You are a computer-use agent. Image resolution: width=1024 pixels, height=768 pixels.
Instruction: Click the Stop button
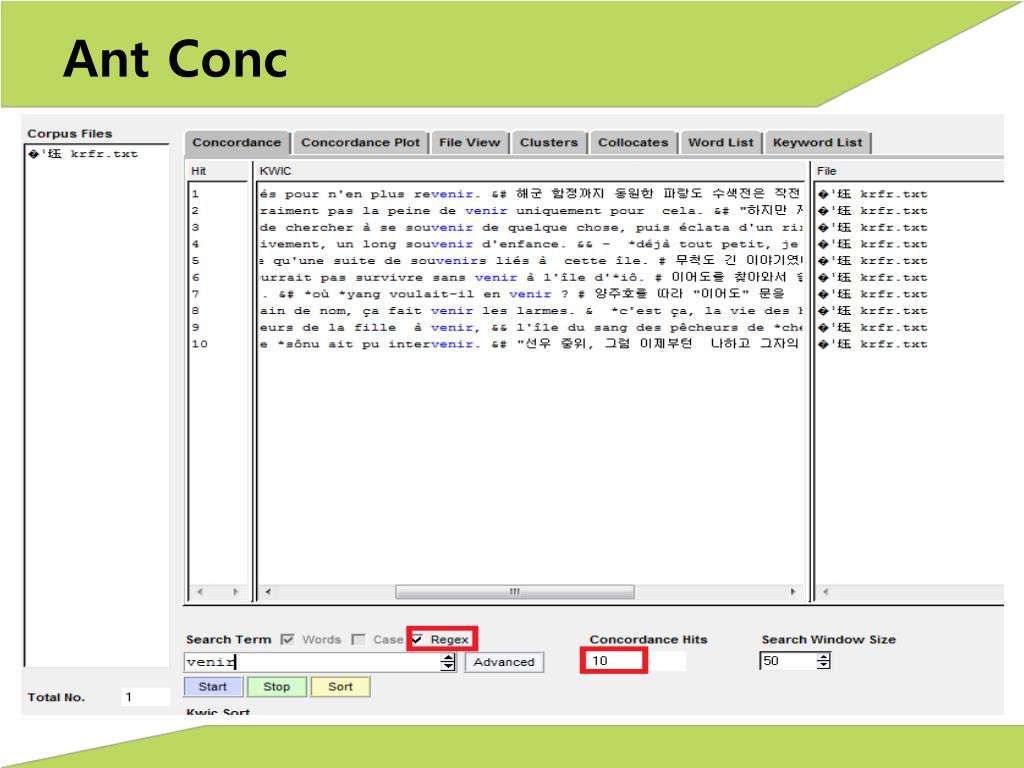pos(276,687)
